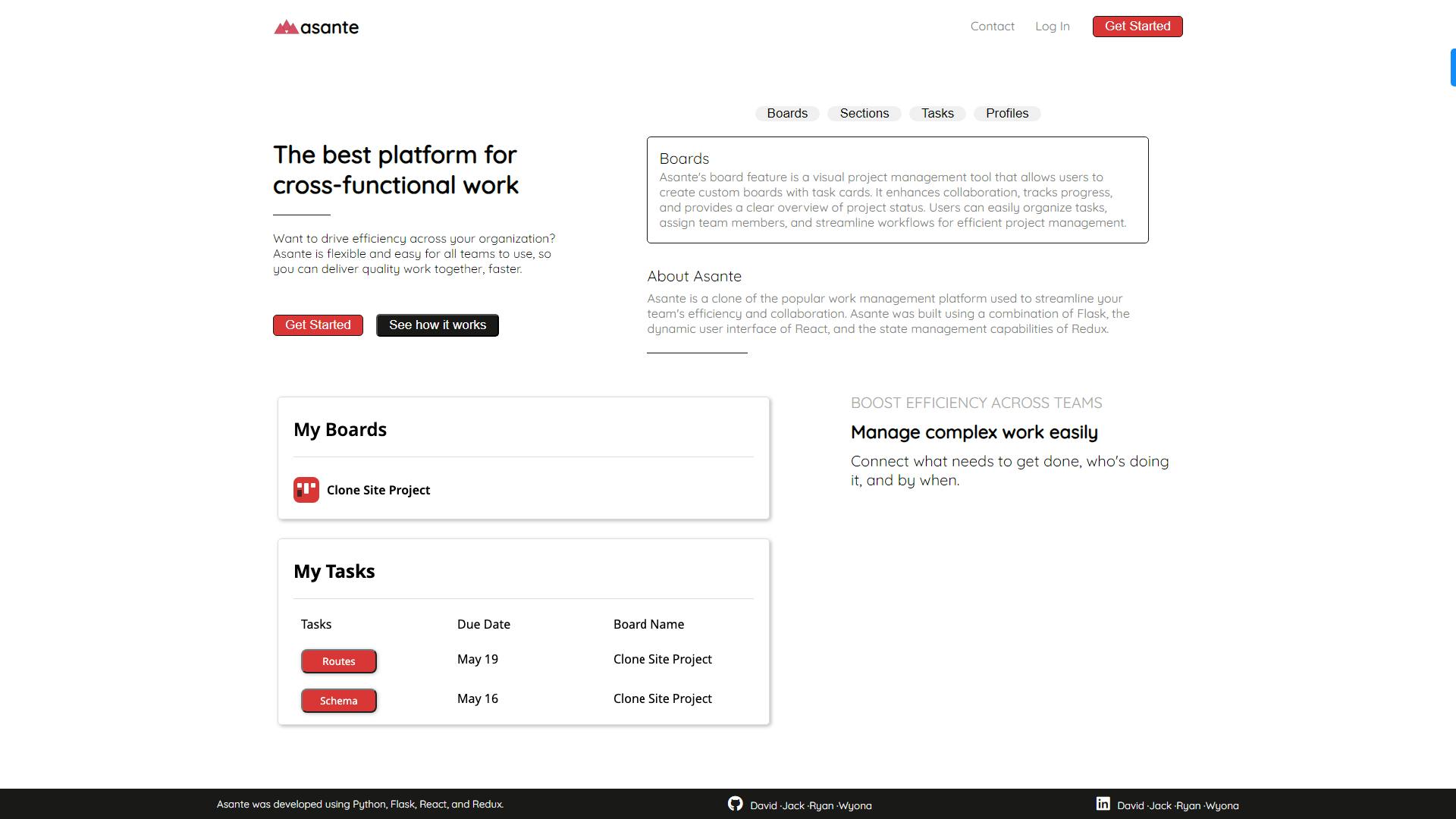Open the Clone Site Project board
The width and height of the screenshot is (1456, 819).
tap(378, 490)
